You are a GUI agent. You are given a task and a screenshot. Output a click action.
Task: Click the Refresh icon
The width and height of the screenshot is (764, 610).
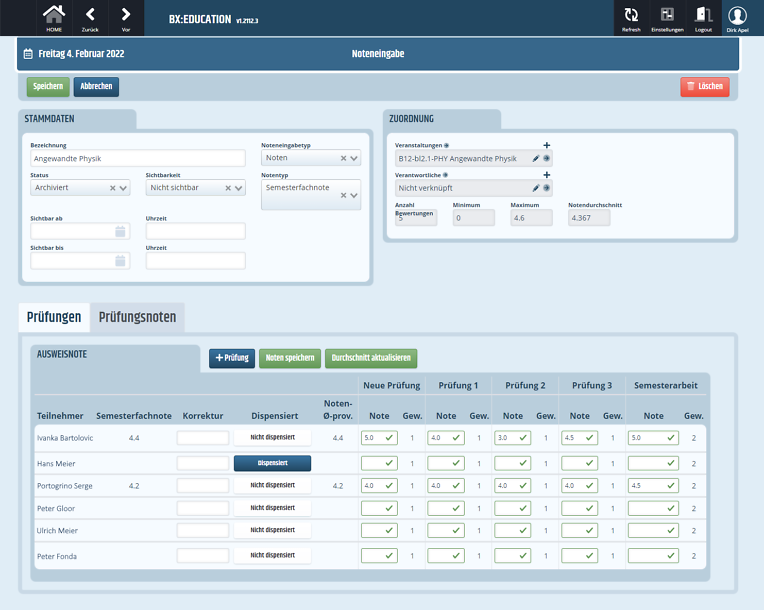(x=631, y=18)
